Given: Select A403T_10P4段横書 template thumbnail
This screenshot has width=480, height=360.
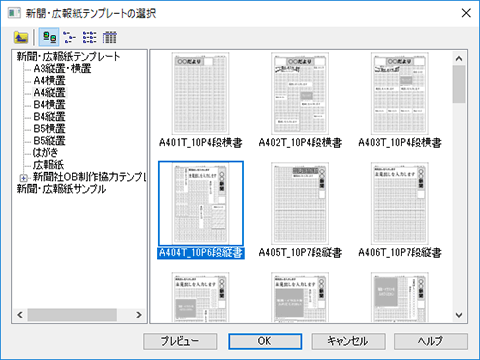Looking at the screenshot, I should pyautogui.click(x=400, y=93).
